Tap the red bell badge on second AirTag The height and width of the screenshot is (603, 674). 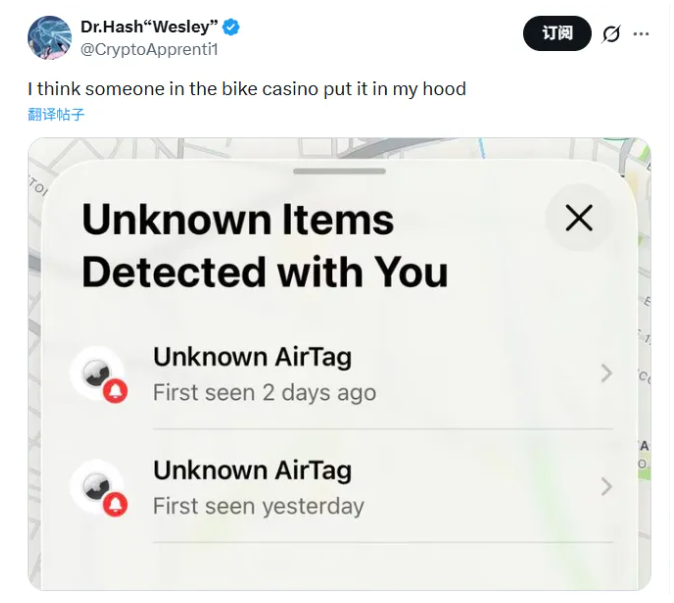click(115, 504)
